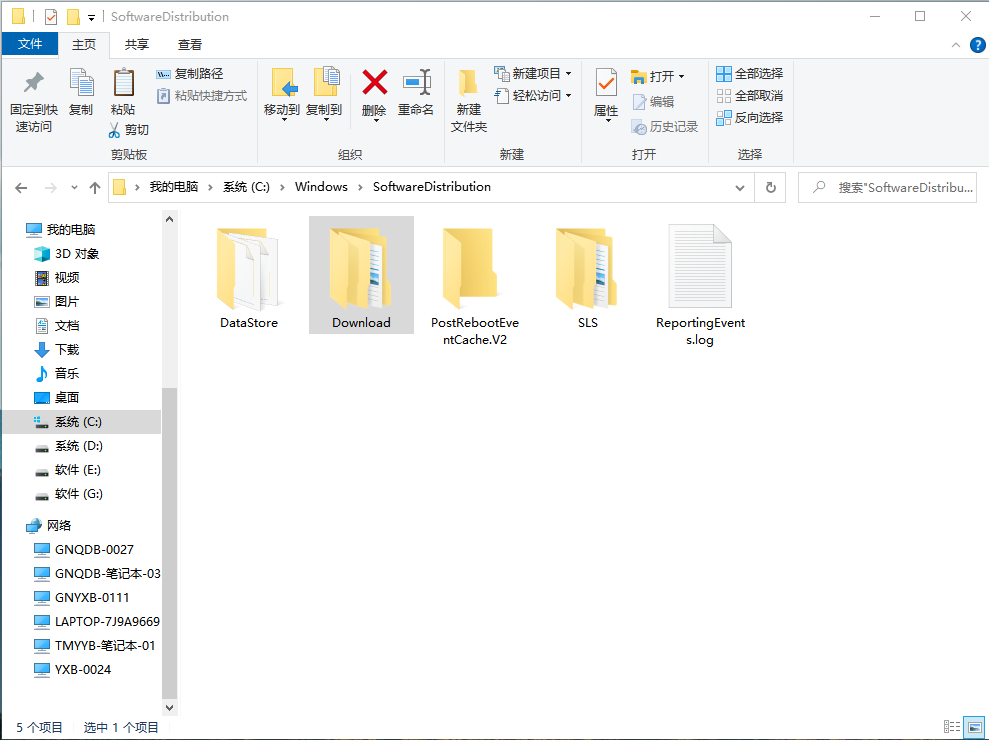Screen dimensions: 989x740
Task: Click the red Delete (删除) icon
Action: pyautogui.click(x=374, y=83)
